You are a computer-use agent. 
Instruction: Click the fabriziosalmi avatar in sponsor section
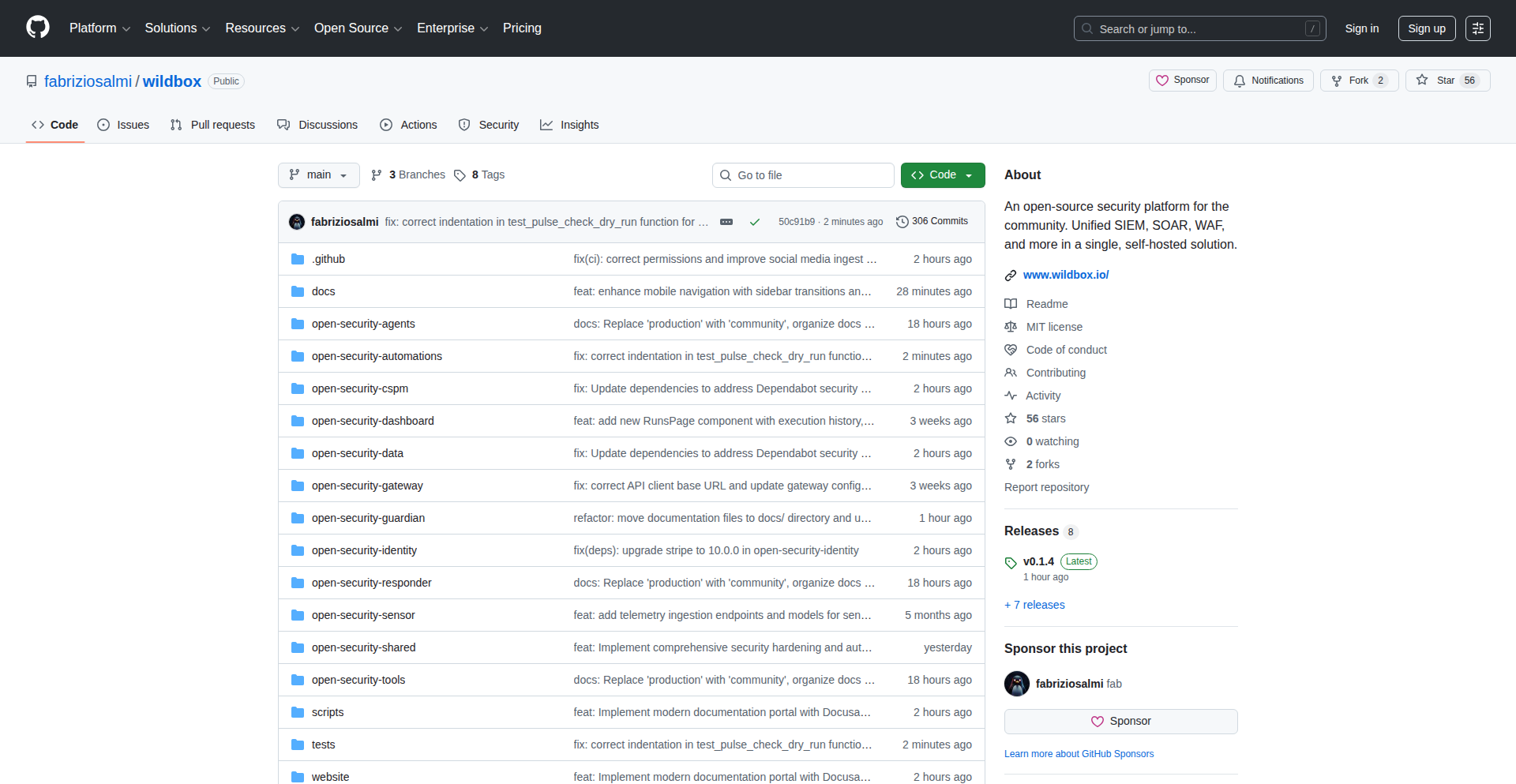click(x=1017, y=684)
